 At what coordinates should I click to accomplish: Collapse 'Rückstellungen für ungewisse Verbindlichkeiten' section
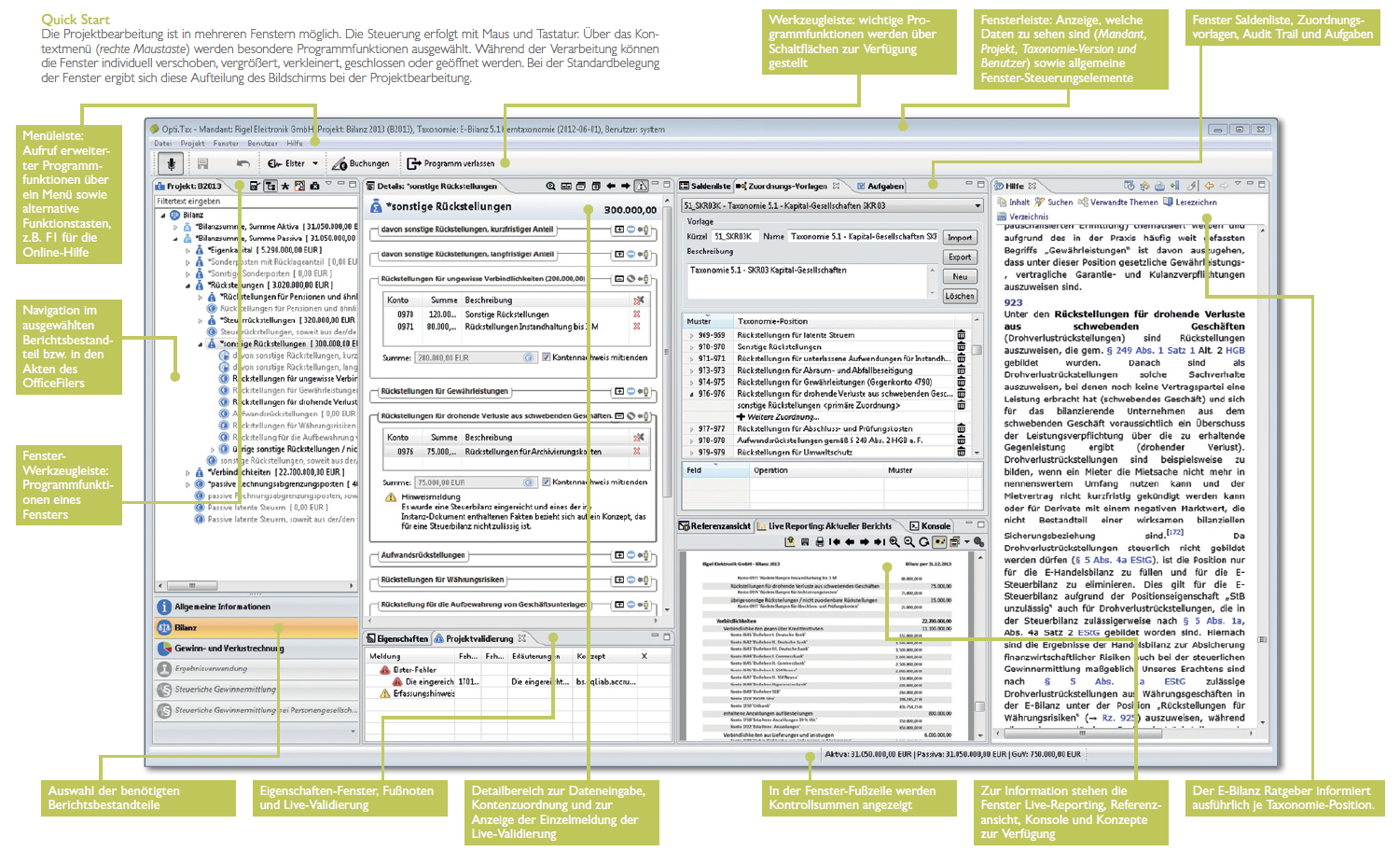619,278
